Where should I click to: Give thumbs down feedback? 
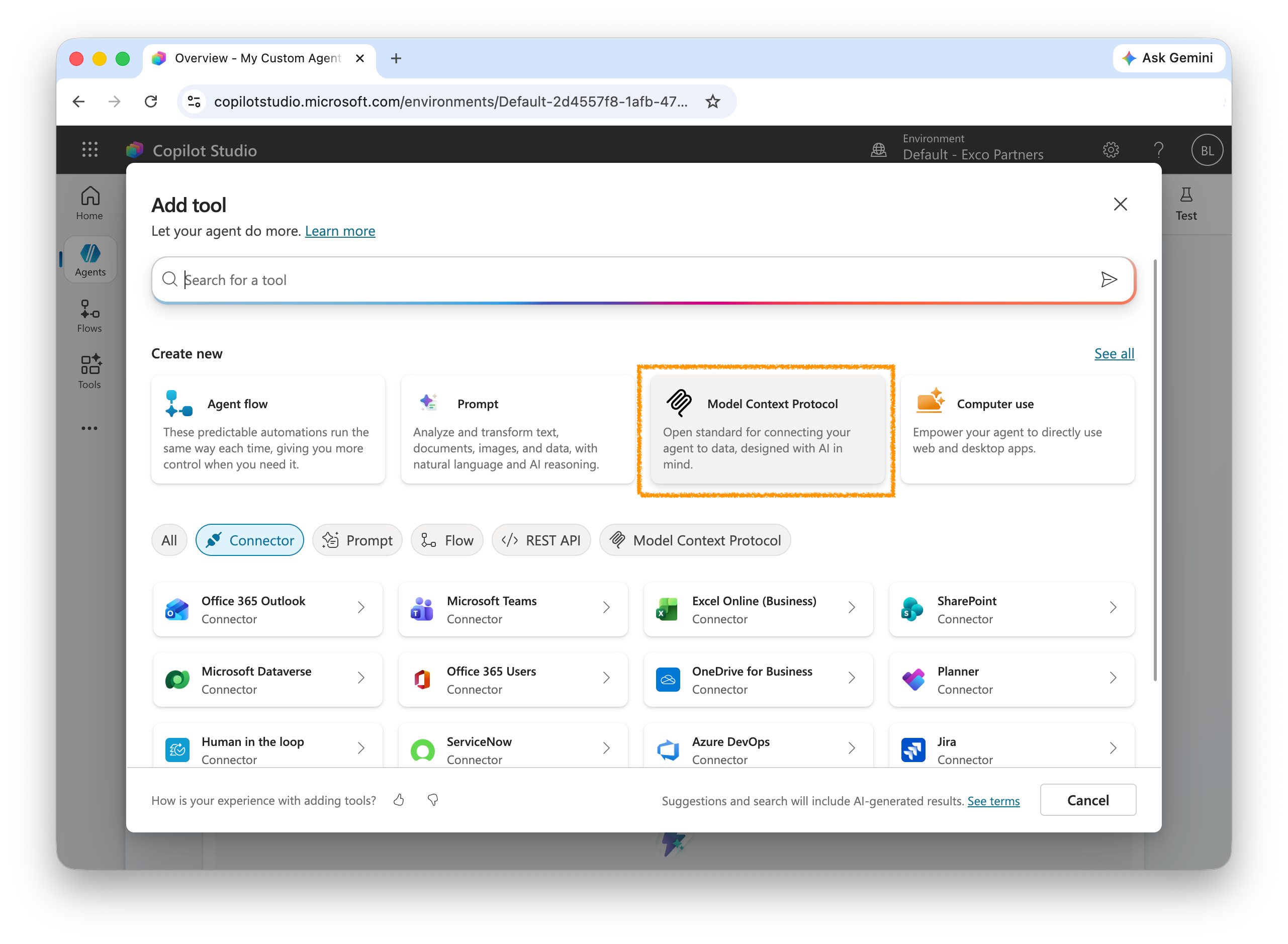pyautogui.click(x=432, y=800)
